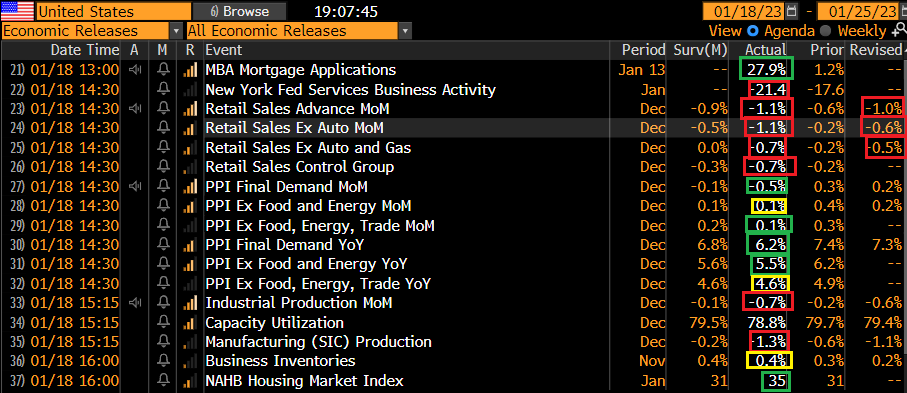
Task: Toggle alert bell for NAHB Housing Market Index
Action: coord(164,381)
